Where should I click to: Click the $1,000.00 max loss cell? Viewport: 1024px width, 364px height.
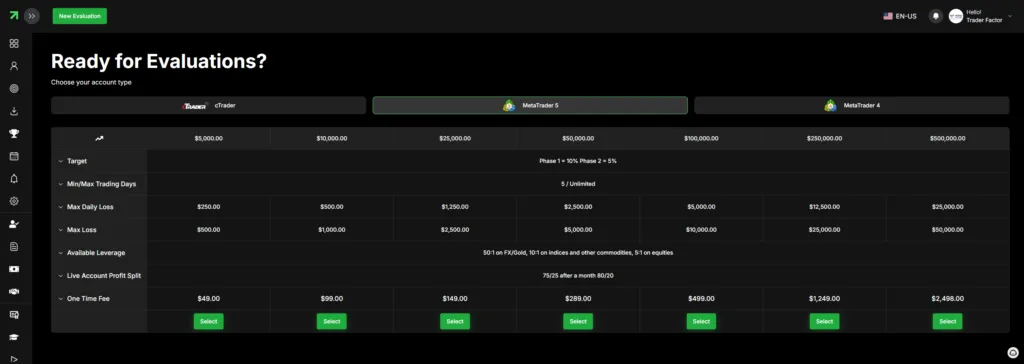332,230
